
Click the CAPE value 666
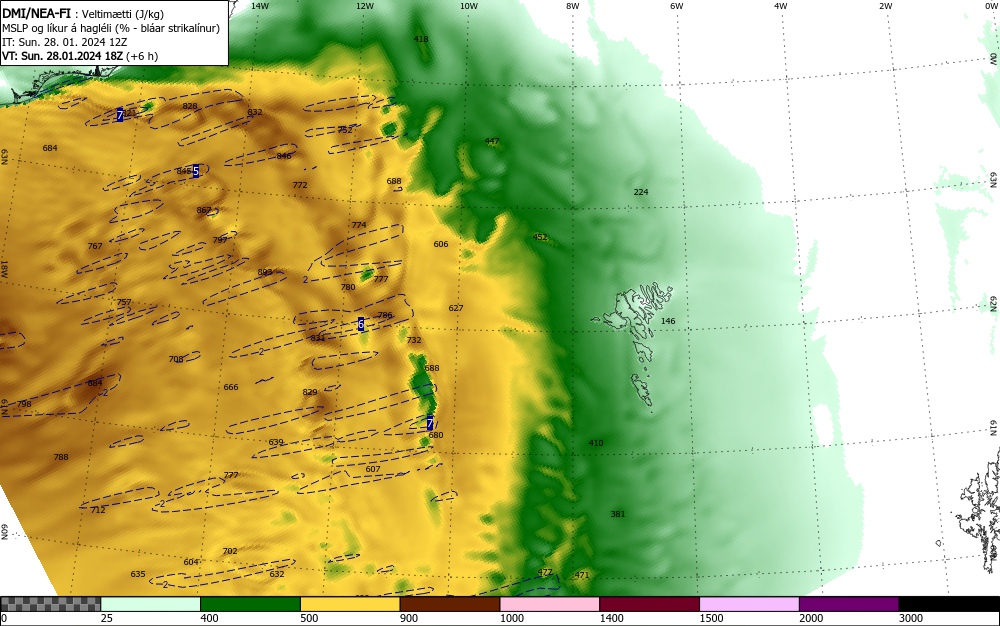(x=231, y=387)
